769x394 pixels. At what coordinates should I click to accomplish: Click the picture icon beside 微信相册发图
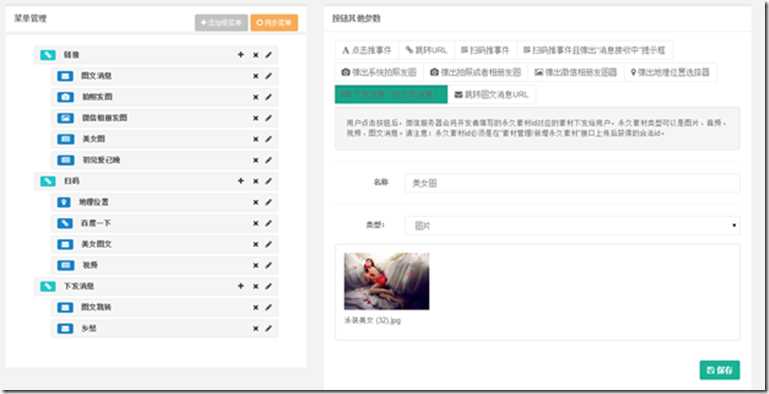65,118
